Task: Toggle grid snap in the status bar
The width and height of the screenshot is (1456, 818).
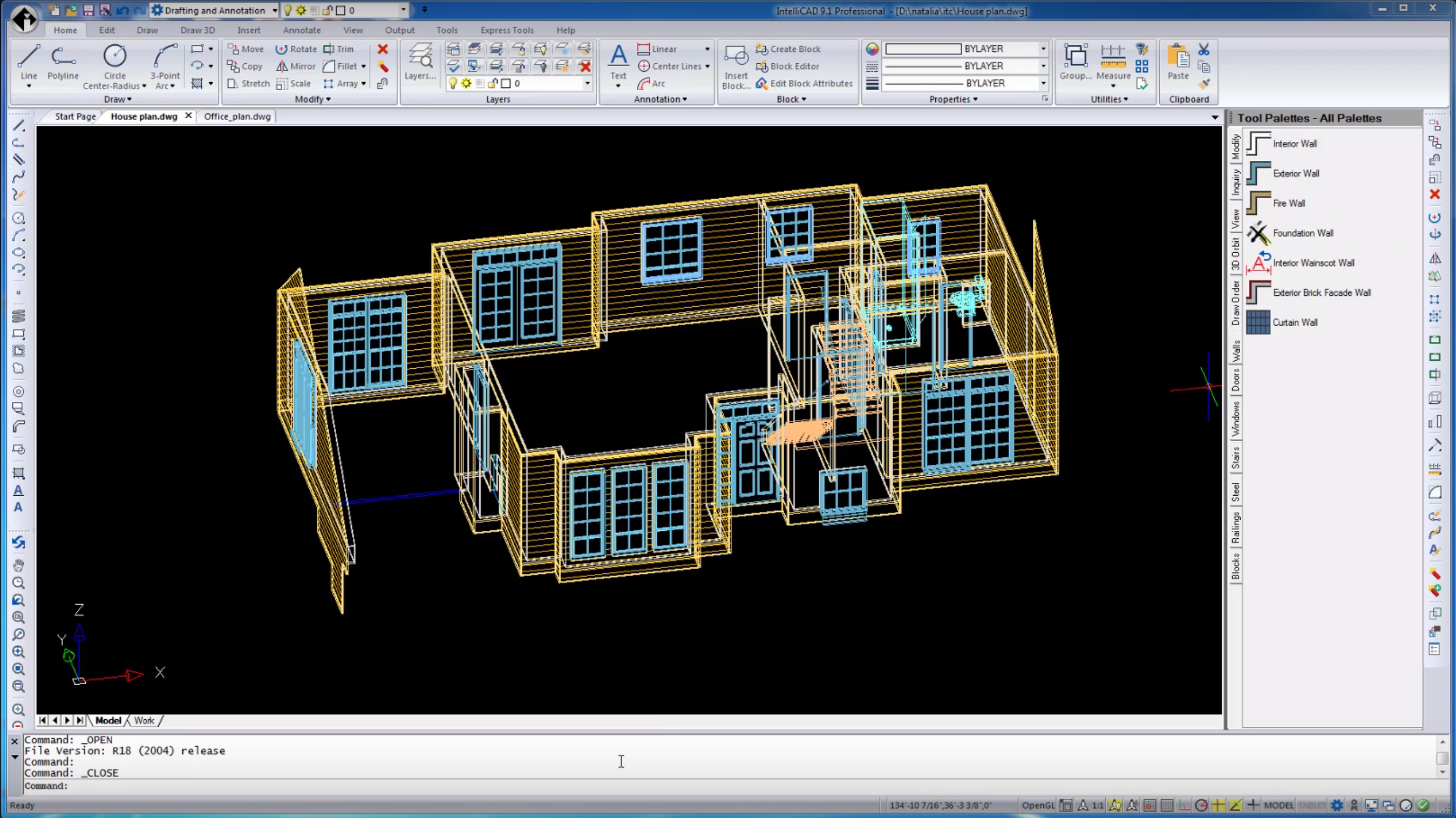Action: tap(1149, 805)
